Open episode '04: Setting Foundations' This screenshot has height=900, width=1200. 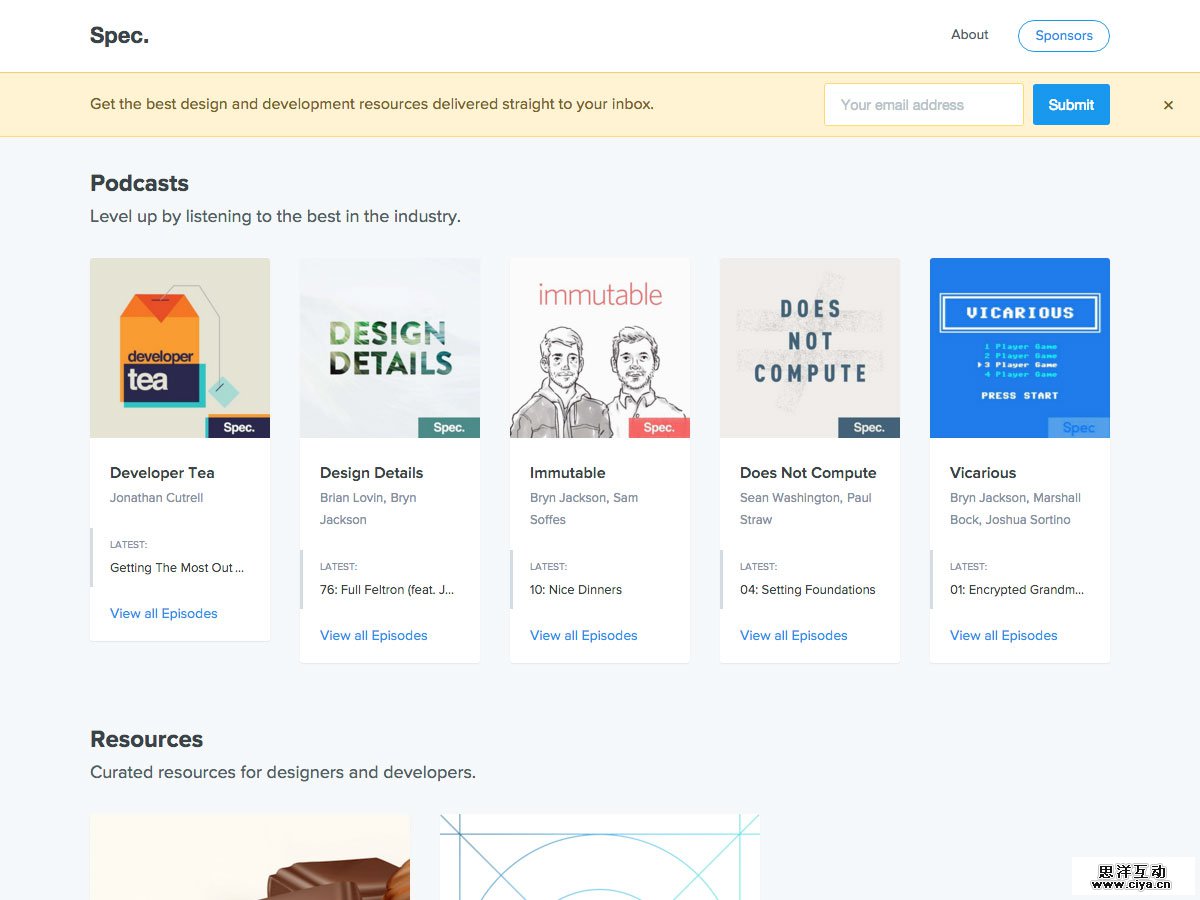(x=808, y=590)
